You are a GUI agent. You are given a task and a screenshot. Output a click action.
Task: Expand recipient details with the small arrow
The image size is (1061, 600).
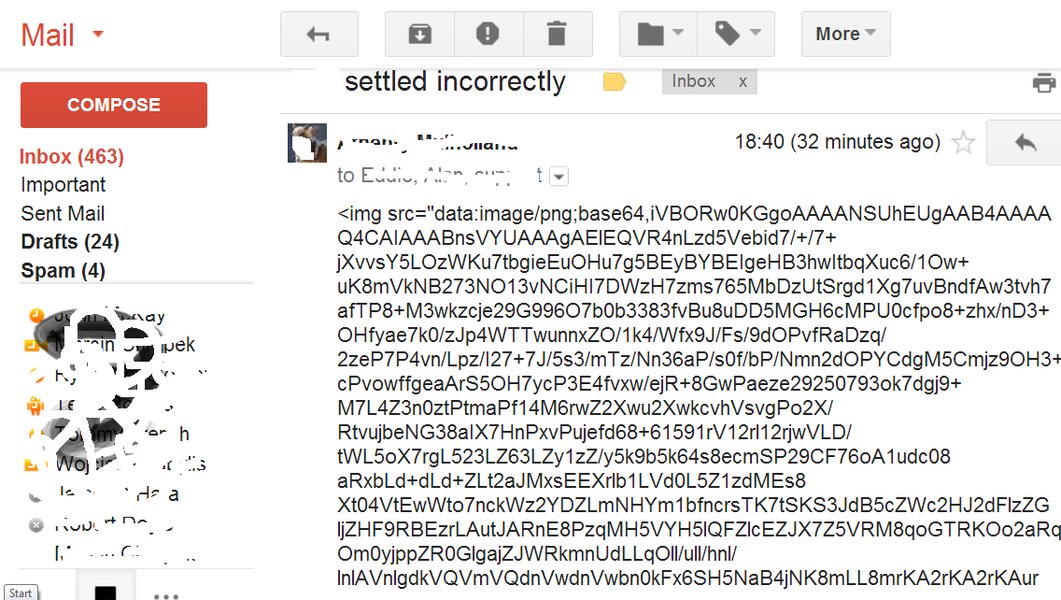558,175
